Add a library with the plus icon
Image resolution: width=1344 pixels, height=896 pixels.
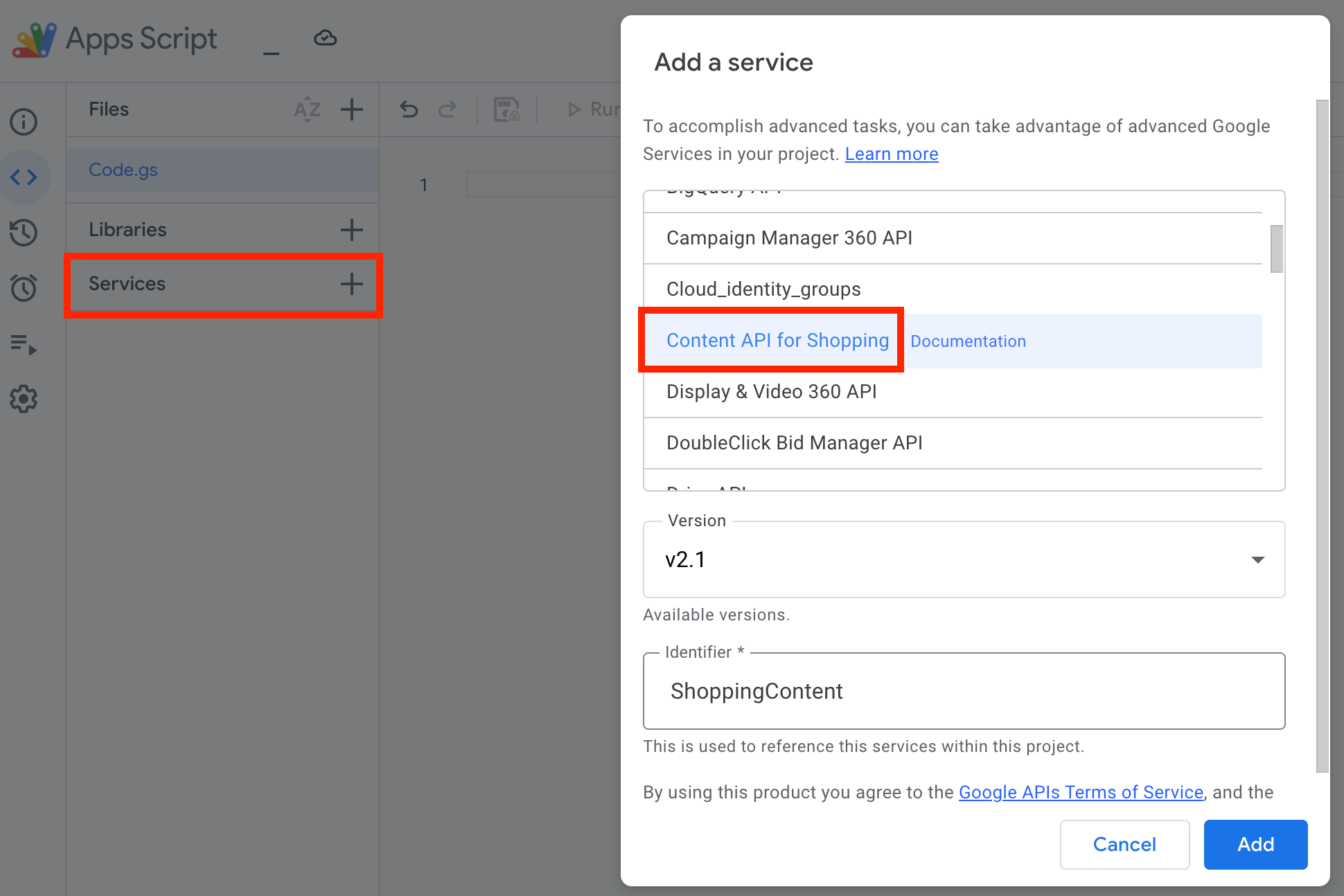point(352,230)
